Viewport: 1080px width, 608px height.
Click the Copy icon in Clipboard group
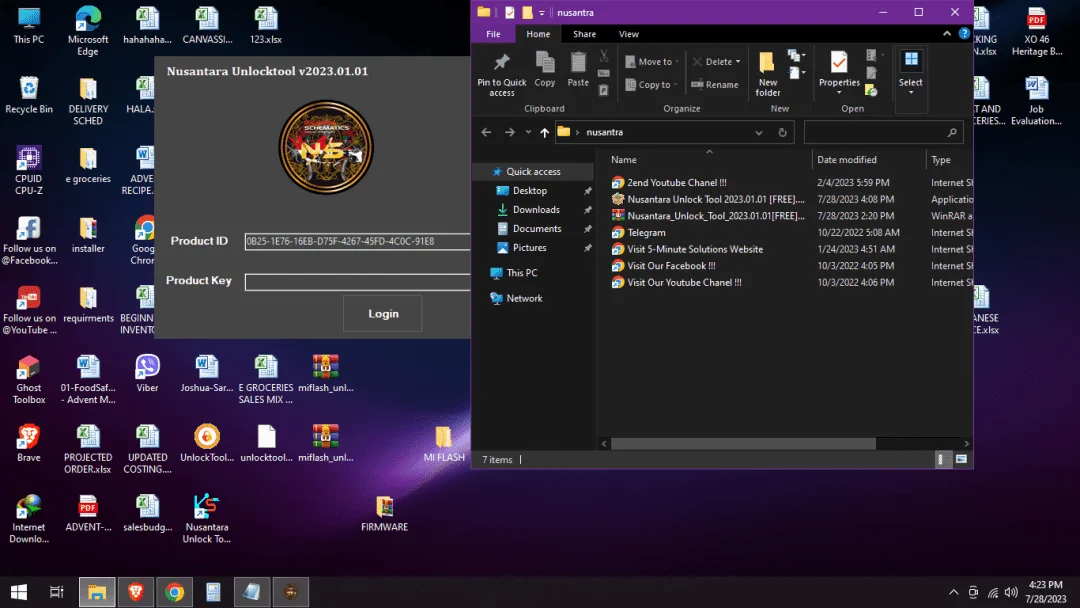[x=544, y=69]
